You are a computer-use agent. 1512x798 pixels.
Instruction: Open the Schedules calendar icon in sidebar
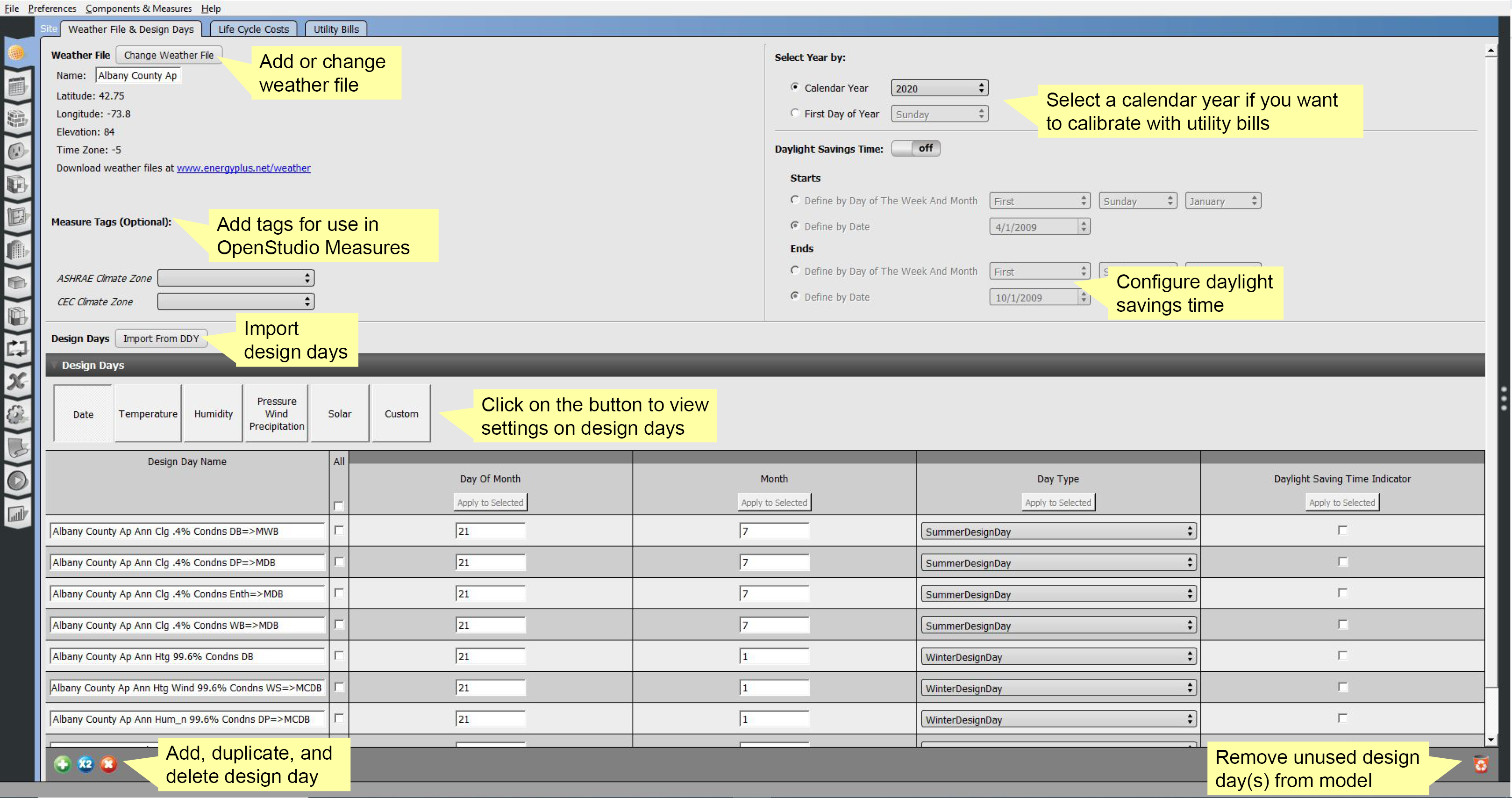(18, 86)
